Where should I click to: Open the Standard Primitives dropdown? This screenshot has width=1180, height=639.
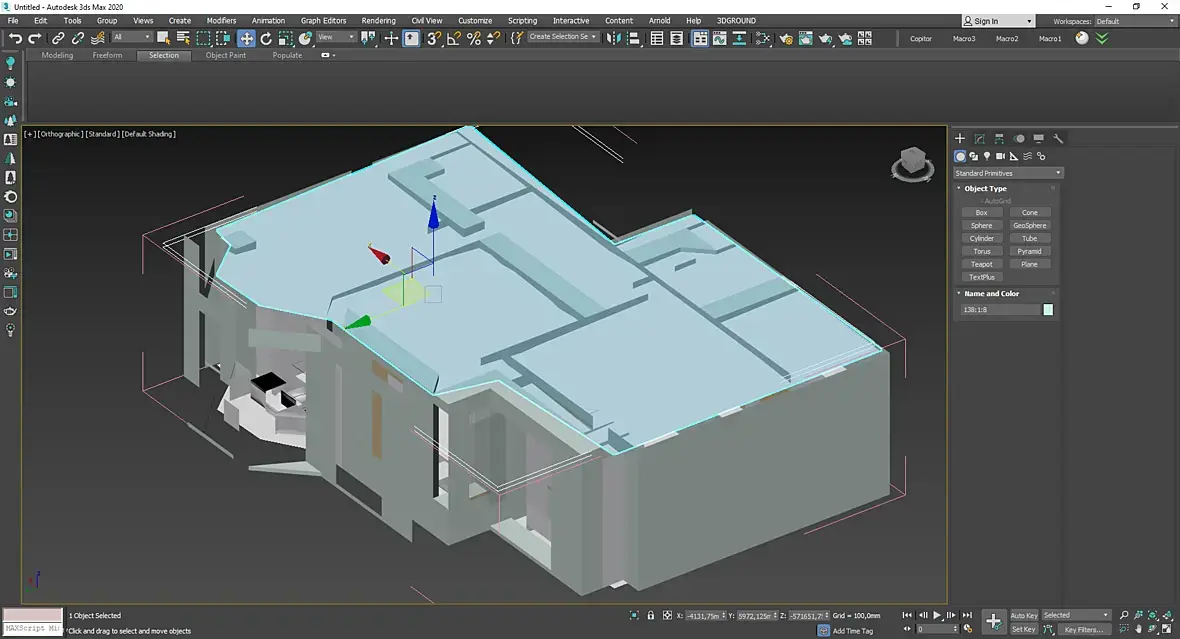(x=1008, y=173)
